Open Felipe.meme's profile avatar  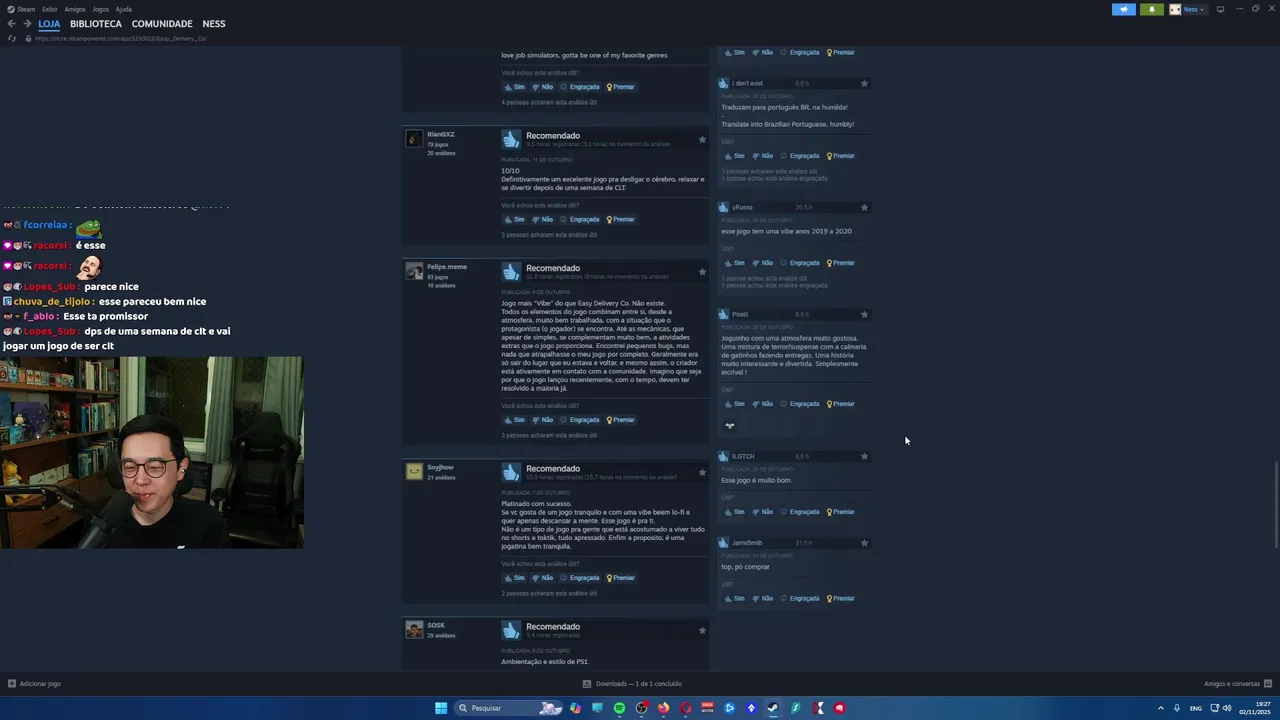tap(414, 271)
